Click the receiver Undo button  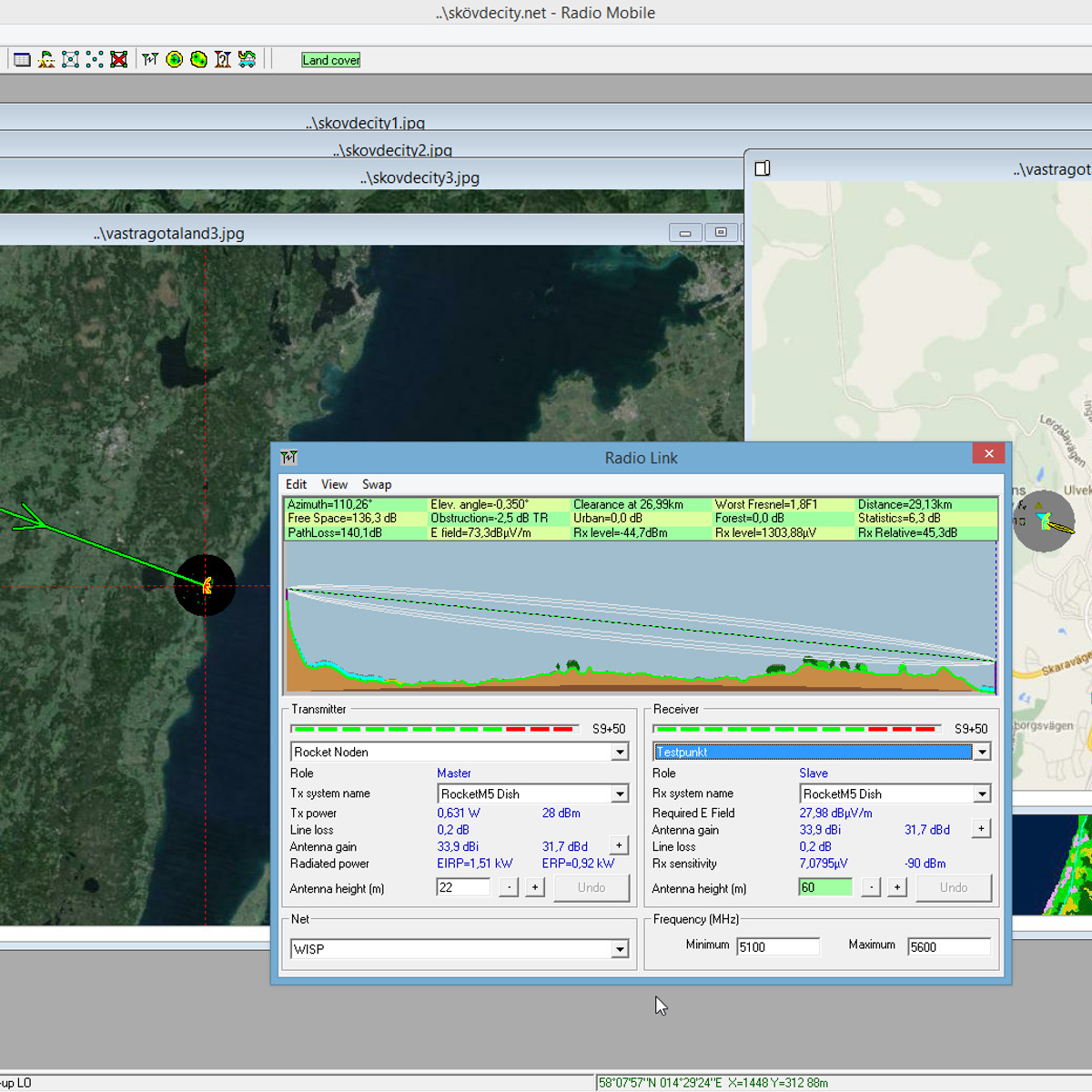click(953, 887)
